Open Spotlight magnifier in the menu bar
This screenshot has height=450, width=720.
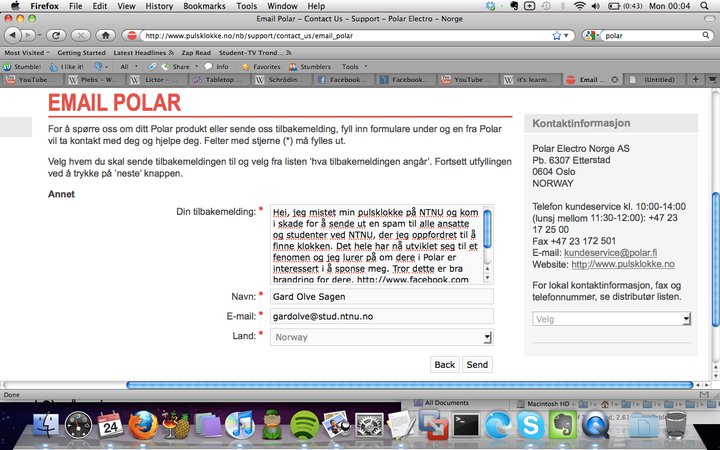[x=704, y=6]
